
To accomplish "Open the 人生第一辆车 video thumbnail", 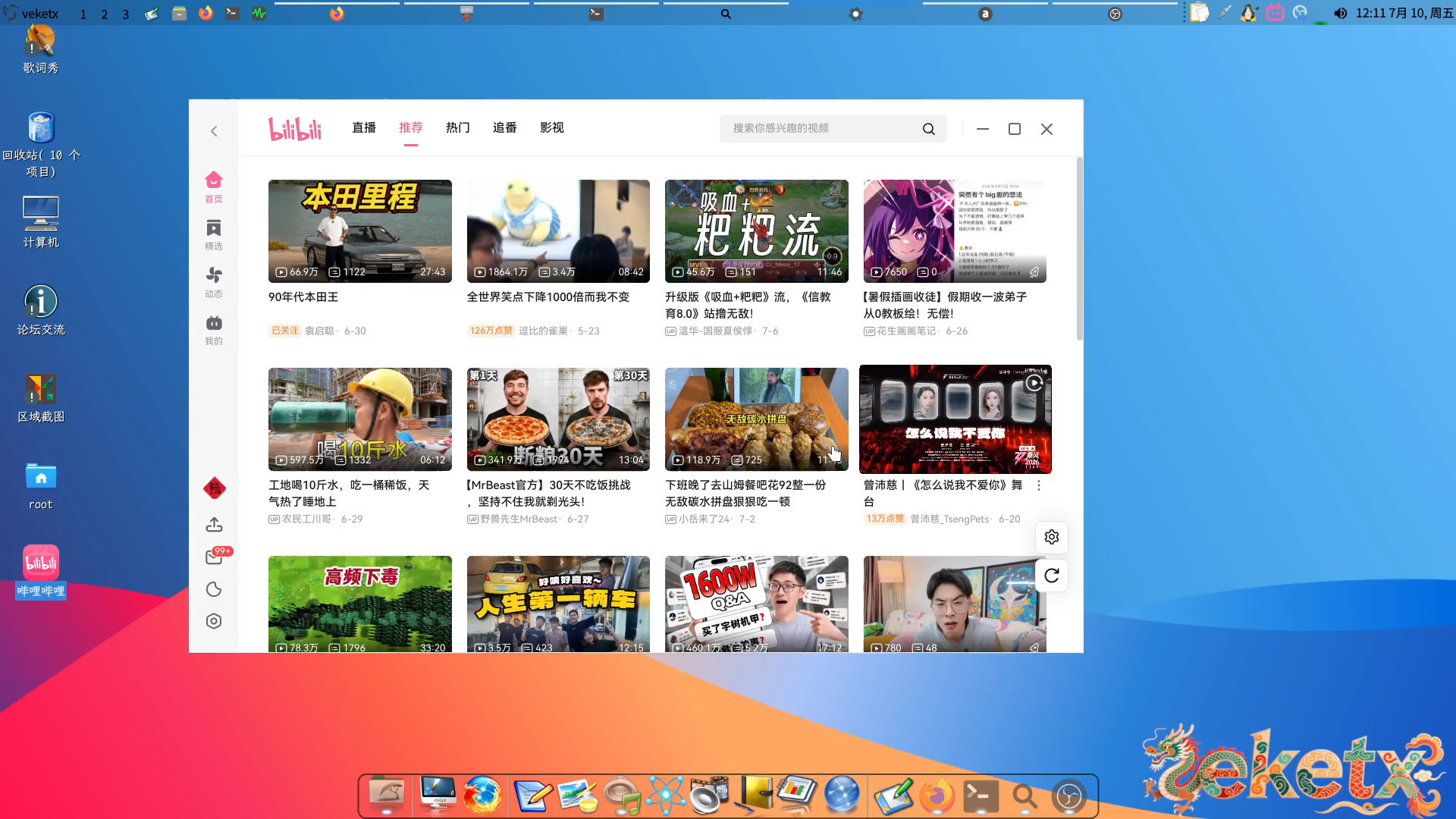I will click(x=558, y=604).
